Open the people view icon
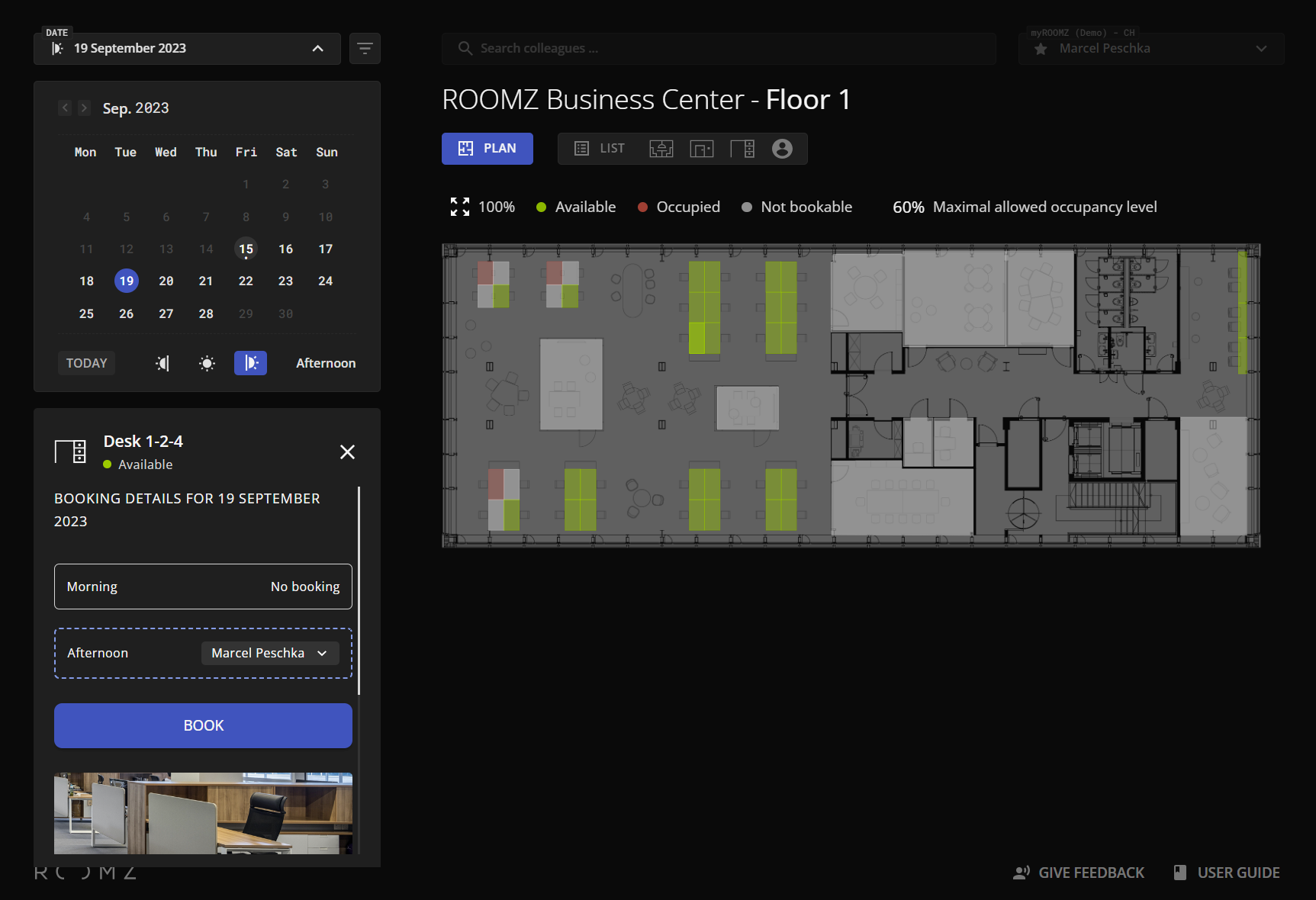 click(x=782, y=149)
